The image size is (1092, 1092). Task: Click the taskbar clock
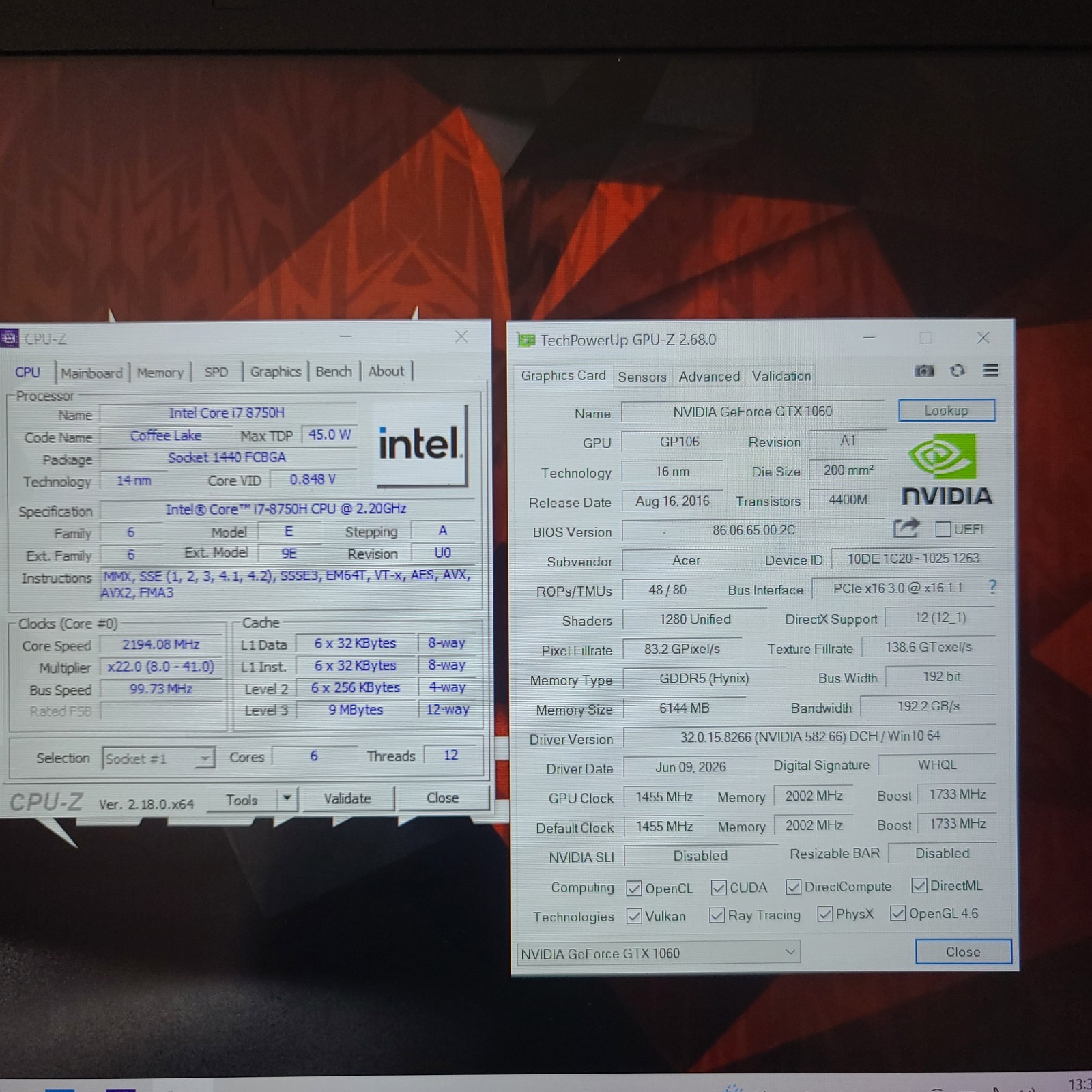click(1080, 1084)
